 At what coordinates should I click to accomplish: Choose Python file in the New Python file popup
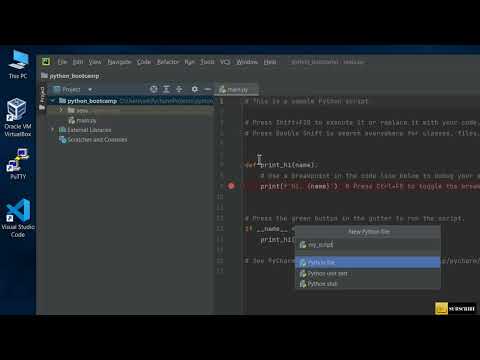[x=368, y=262]
